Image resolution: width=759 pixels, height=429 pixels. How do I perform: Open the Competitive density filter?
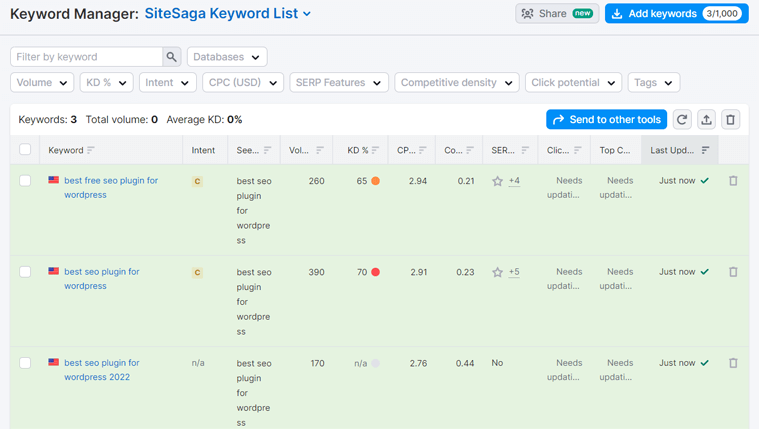(x=457, y=82)
